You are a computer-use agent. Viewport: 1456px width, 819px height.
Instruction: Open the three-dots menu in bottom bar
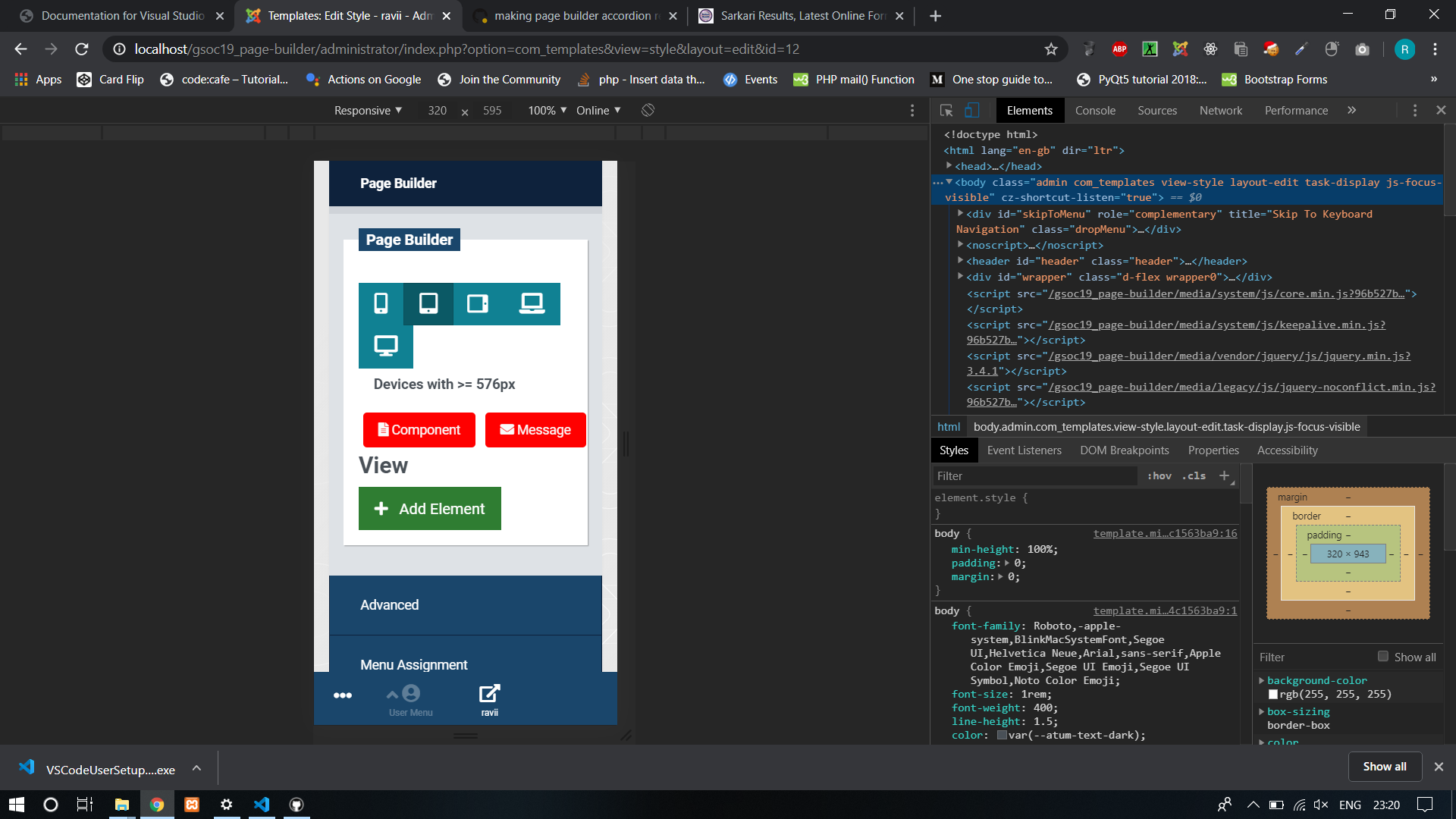342,695
